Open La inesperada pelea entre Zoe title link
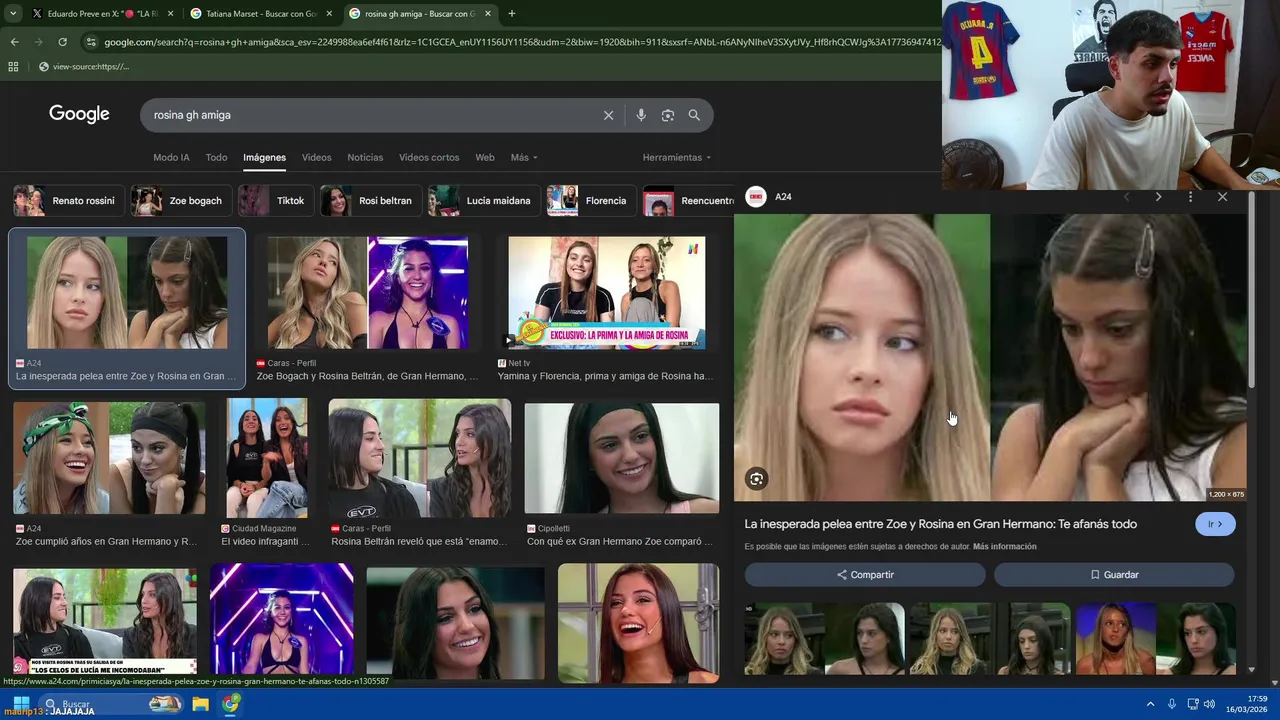The image size is (1280, 720). [x=940, y=524]
